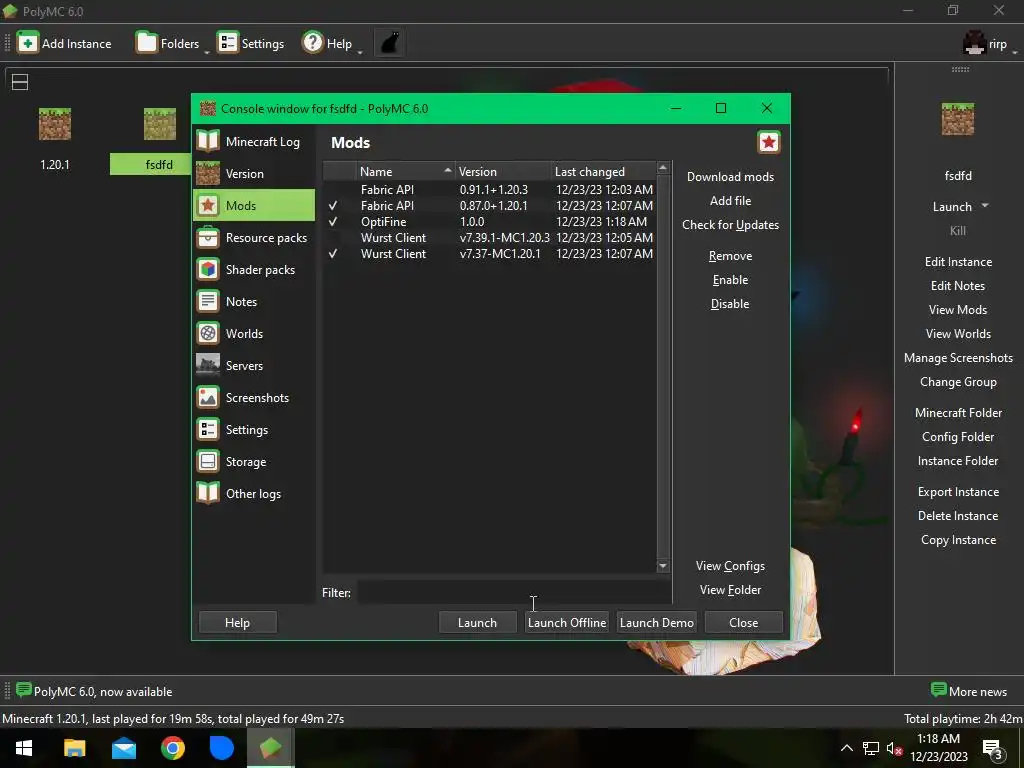Toggle checkbox for Fabric API 0.87.0+1.20.1
Image resolution: width=1024 pixels, height=768 pixels.
tap(333, 205)
